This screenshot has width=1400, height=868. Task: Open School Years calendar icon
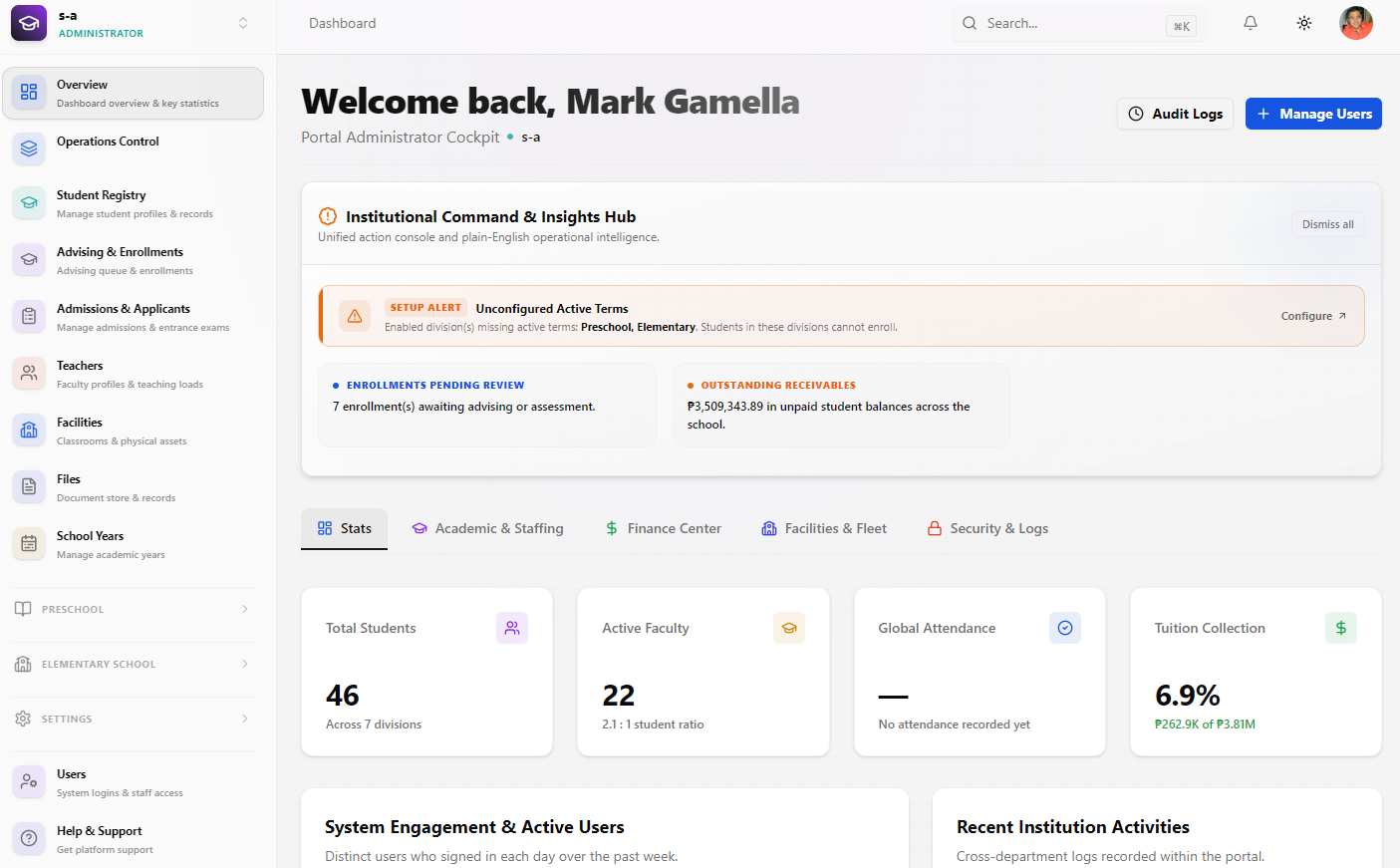[29, 543]
